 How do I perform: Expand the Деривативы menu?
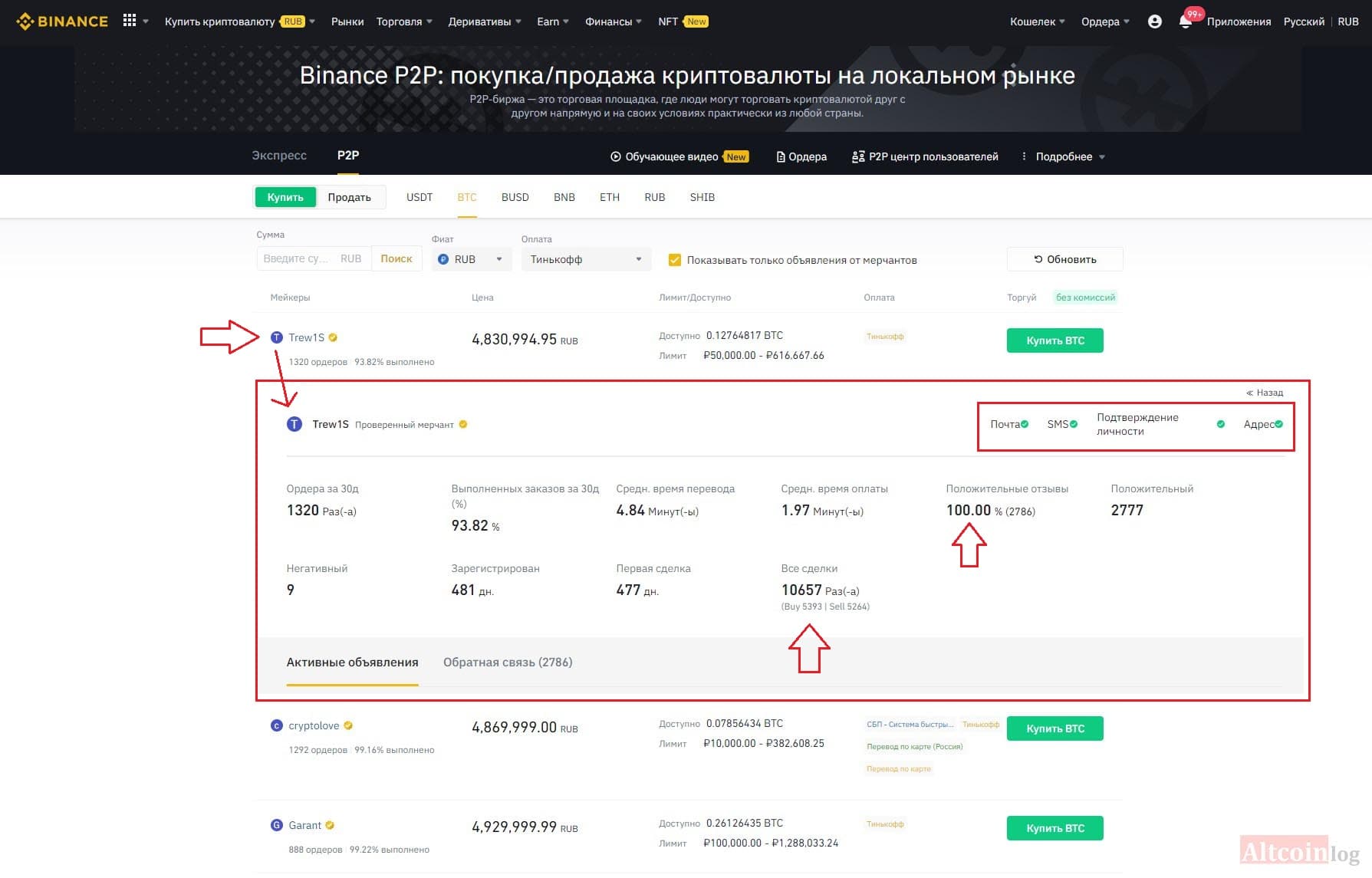(485, 21)
